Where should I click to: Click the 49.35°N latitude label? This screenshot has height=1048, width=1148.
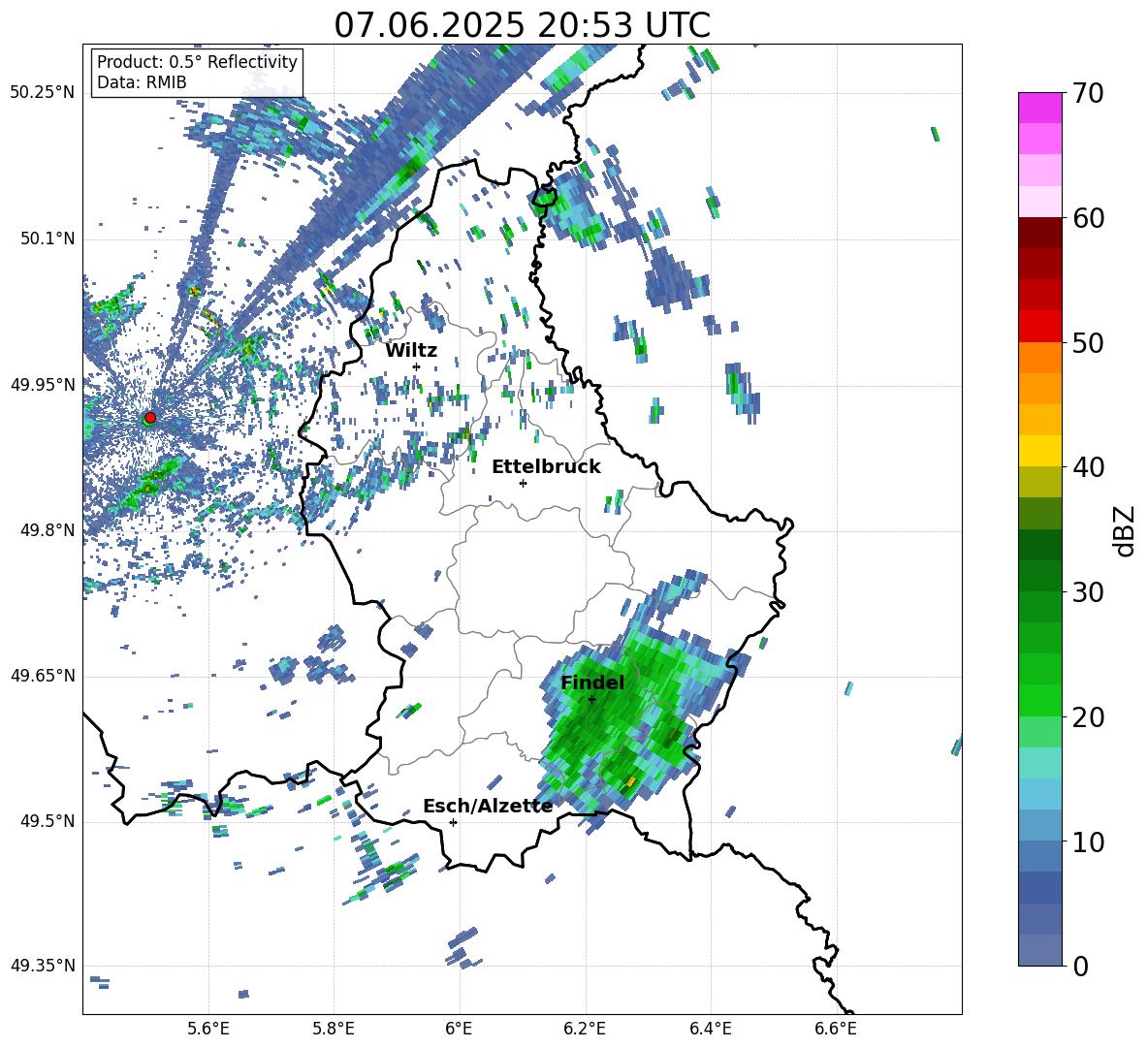[43, 967]
